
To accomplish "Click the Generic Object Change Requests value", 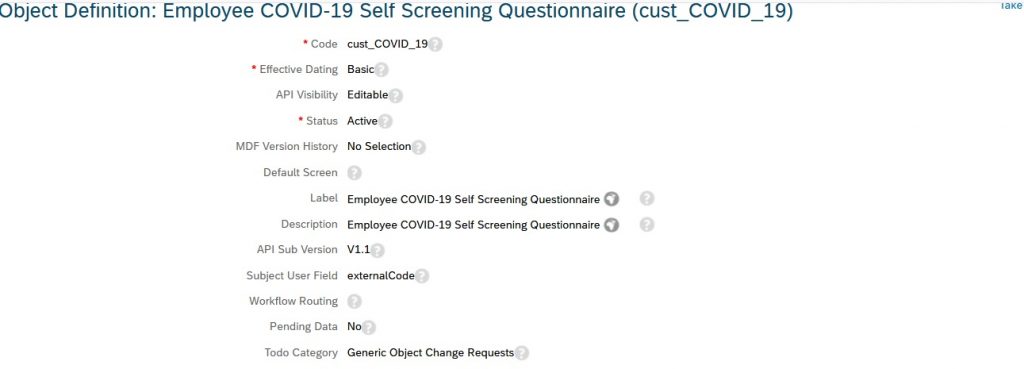I will (430, 353).
